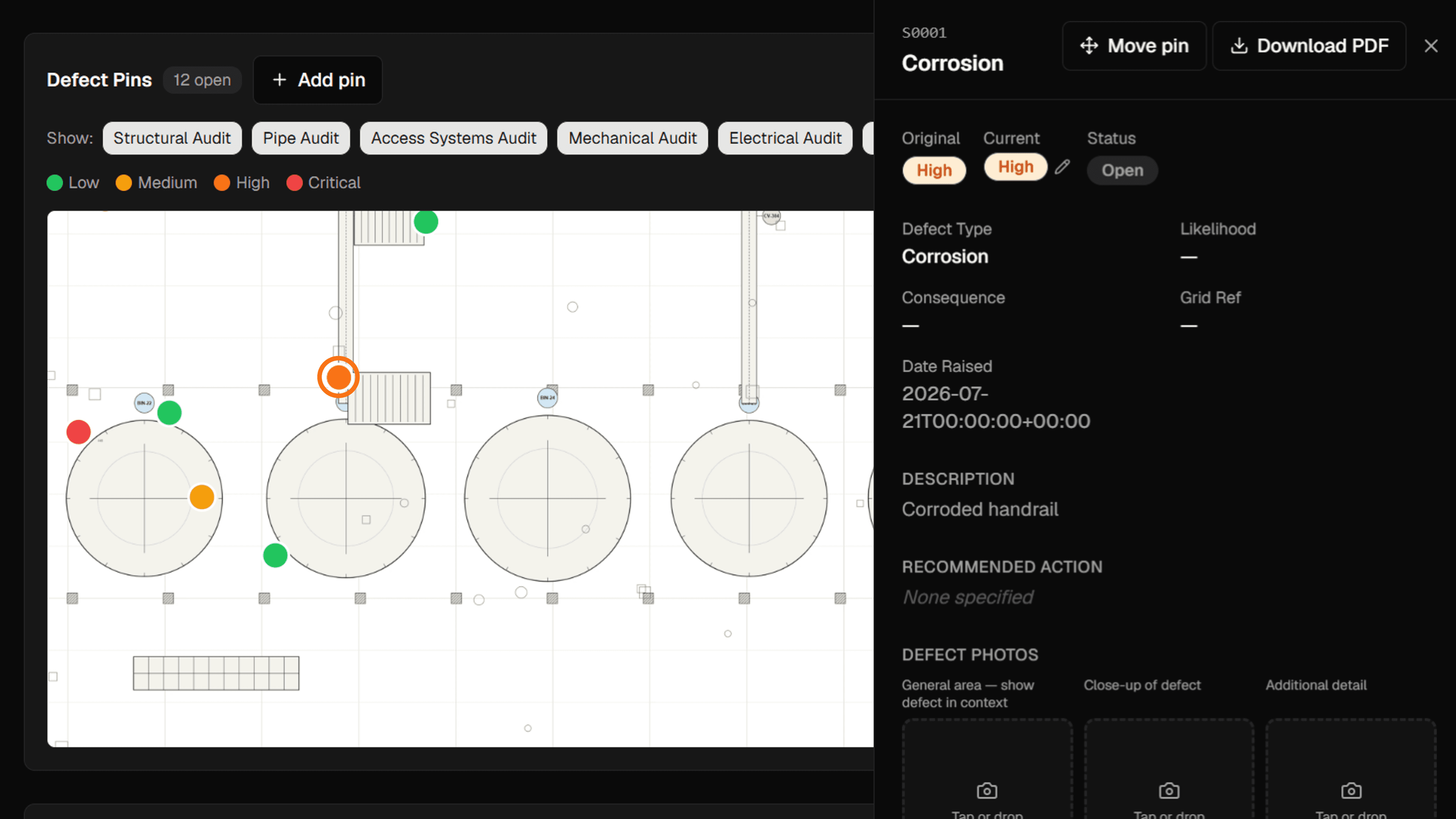Click the Original High severity badge
Image resolution: width=1456 pixels, height=819 pixels.
coord(934,170)
